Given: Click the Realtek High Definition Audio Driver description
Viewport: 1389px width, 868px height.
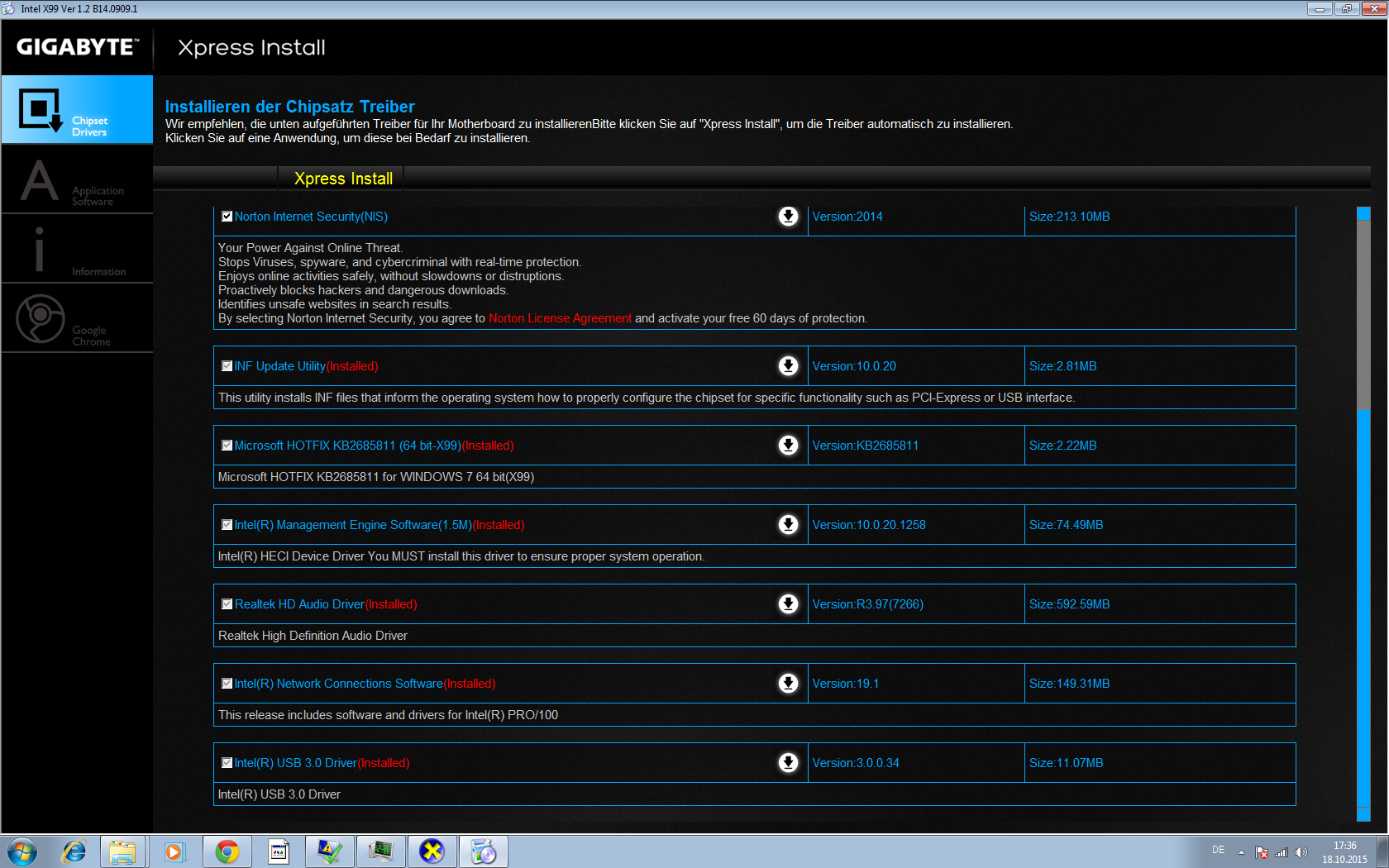Looking at the screenshot, I should point(313,636).
